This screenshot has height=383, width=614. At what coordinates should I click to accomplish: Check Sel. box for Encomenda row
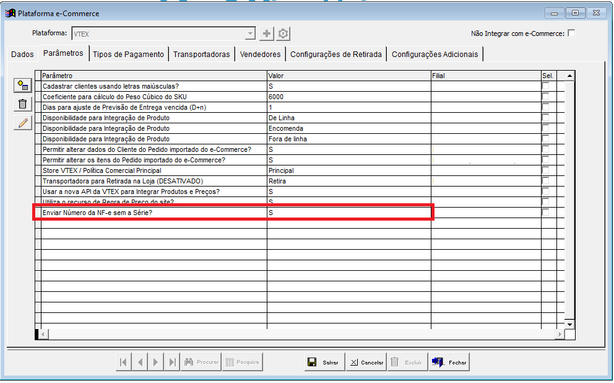pos(545,128)
